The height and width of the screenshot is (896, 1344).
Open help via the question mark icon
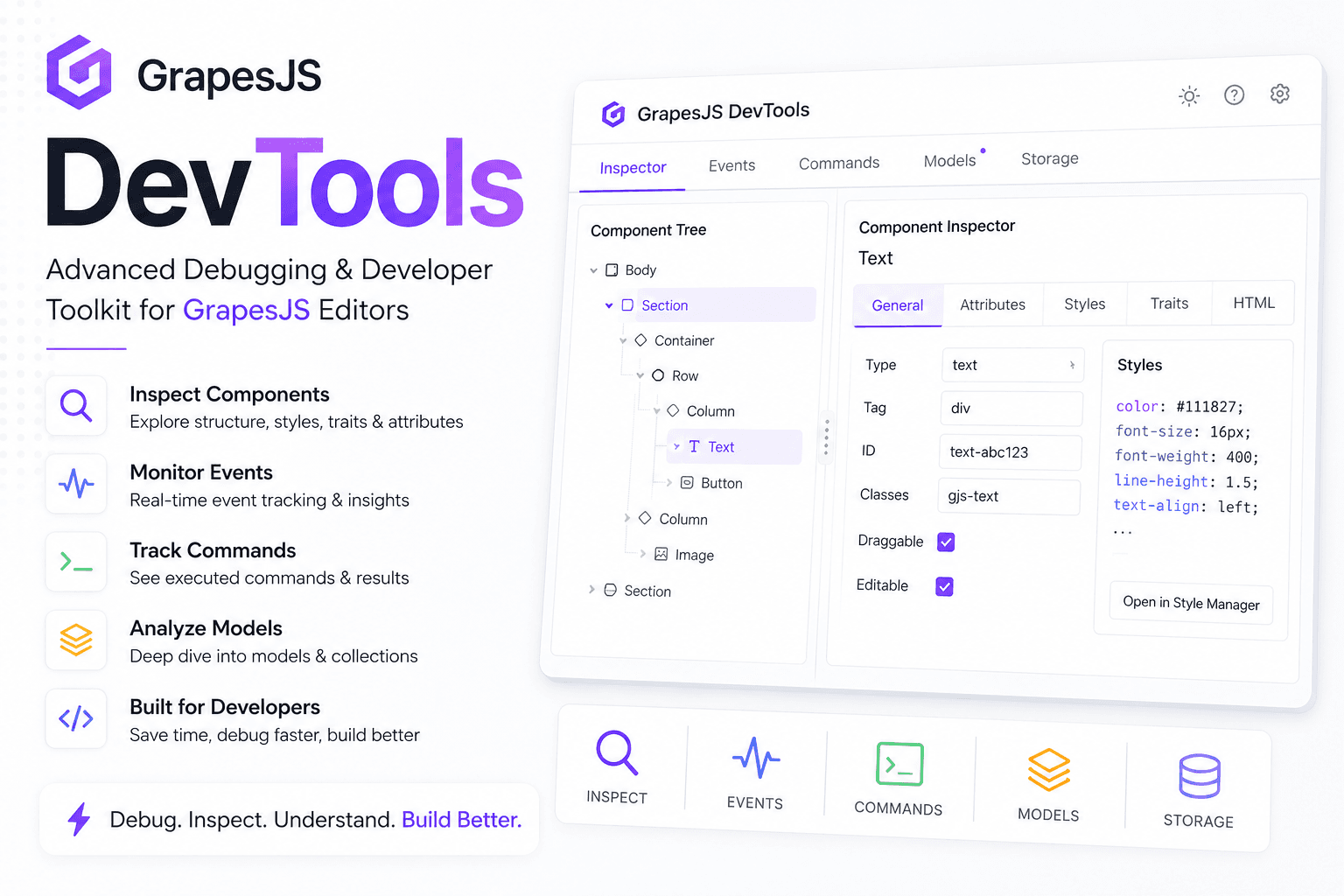point(1234,94)
